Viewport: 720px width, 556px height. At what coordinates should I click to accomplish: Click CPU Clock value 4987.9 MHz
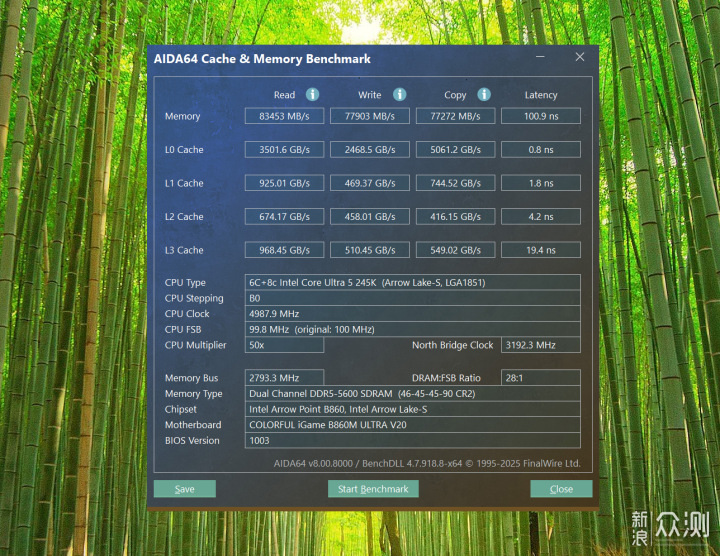[x=412, y=314]
